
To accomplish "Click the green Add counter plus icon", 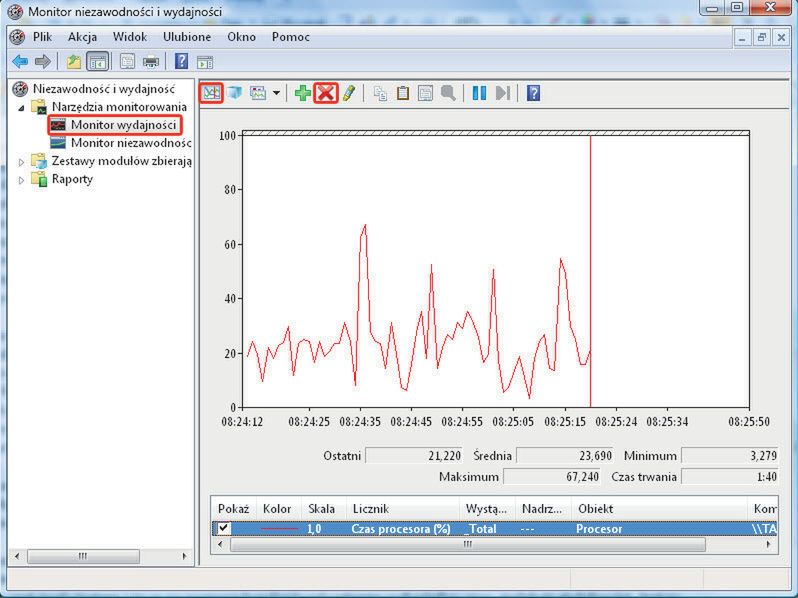I will click(x=302, y=93).
